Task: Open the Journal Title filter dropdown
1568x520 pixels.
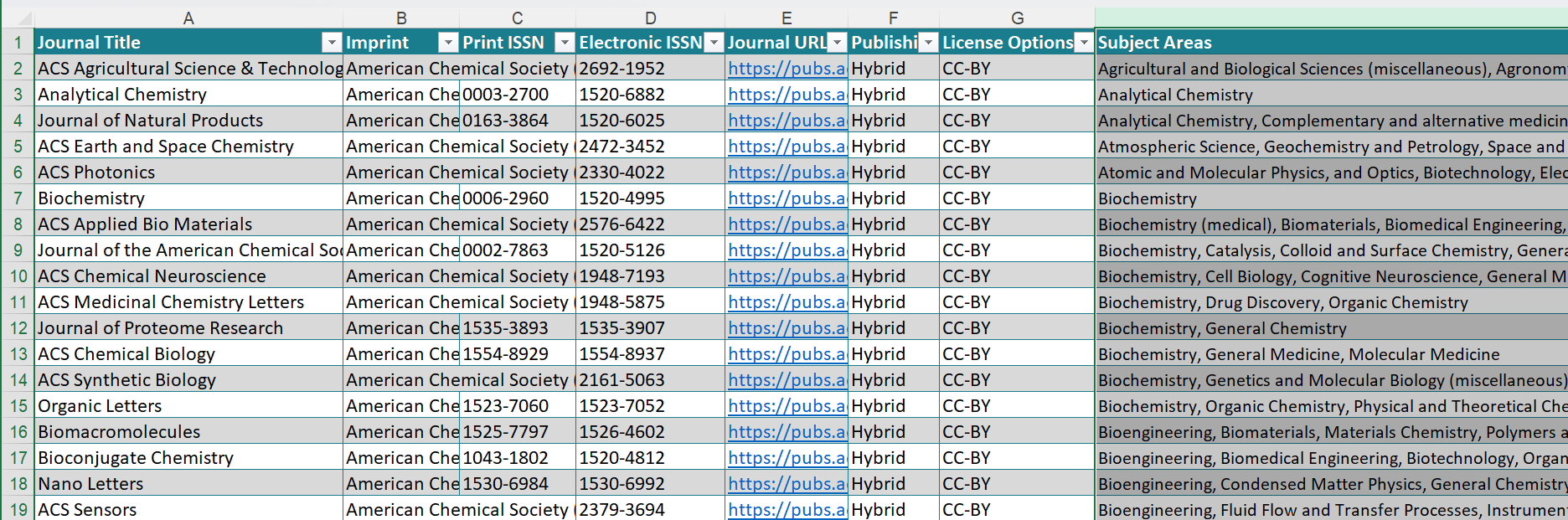Action: 333,43
